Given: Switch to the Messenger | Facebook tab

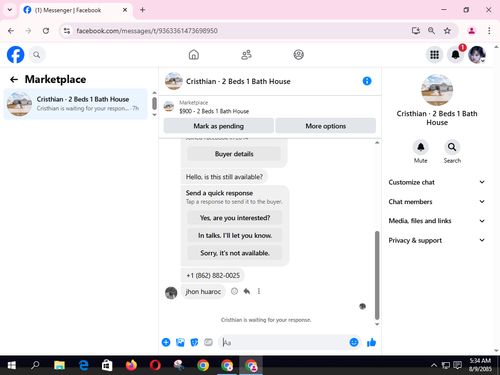Looking at the screenshot, I should [76, 10].
